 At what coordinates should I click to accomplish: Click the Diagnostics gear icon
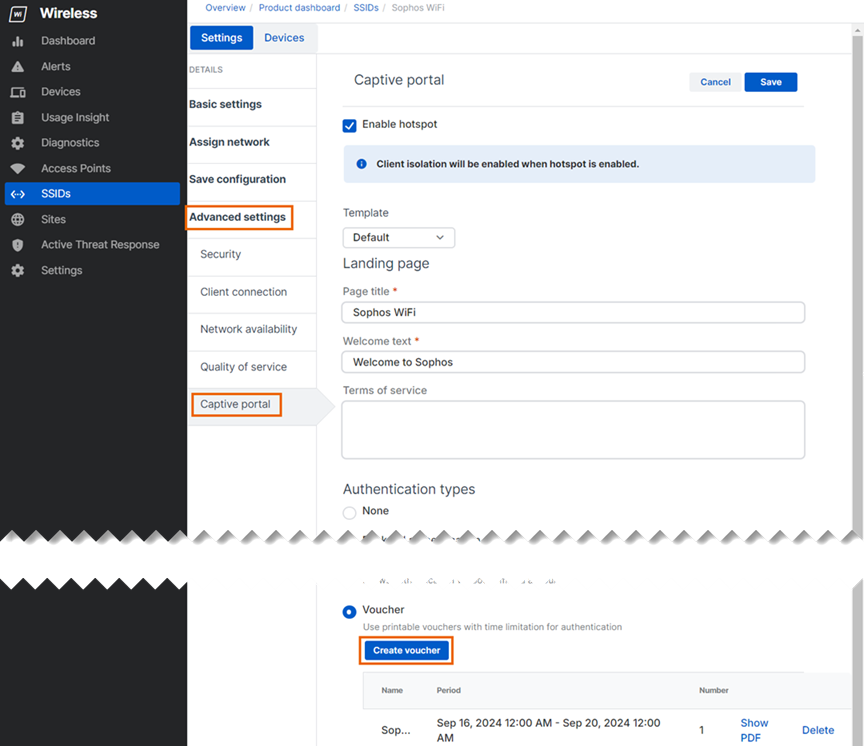18,143
